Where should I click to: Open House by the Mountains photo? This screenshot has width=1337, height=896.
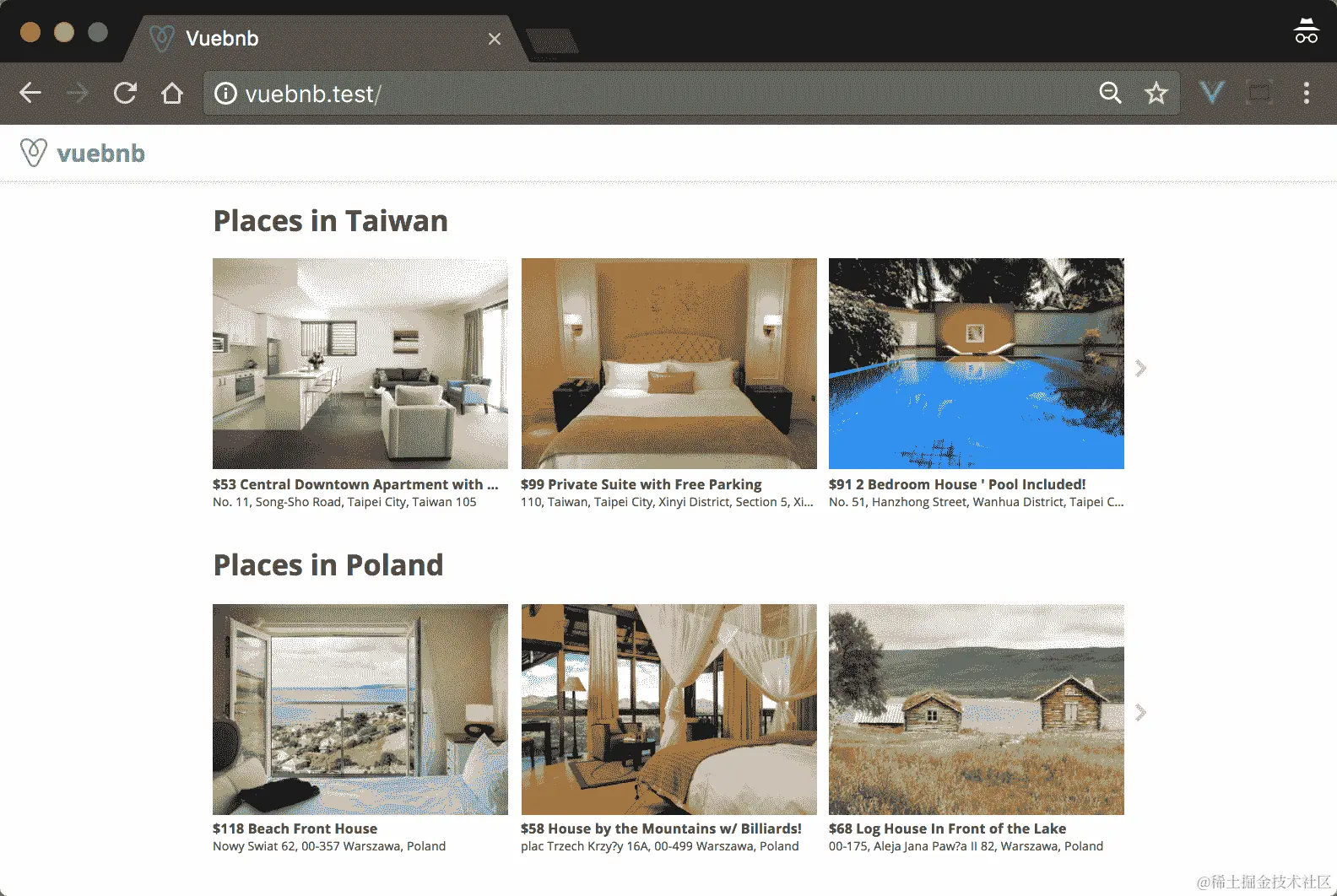pos(669,710)
